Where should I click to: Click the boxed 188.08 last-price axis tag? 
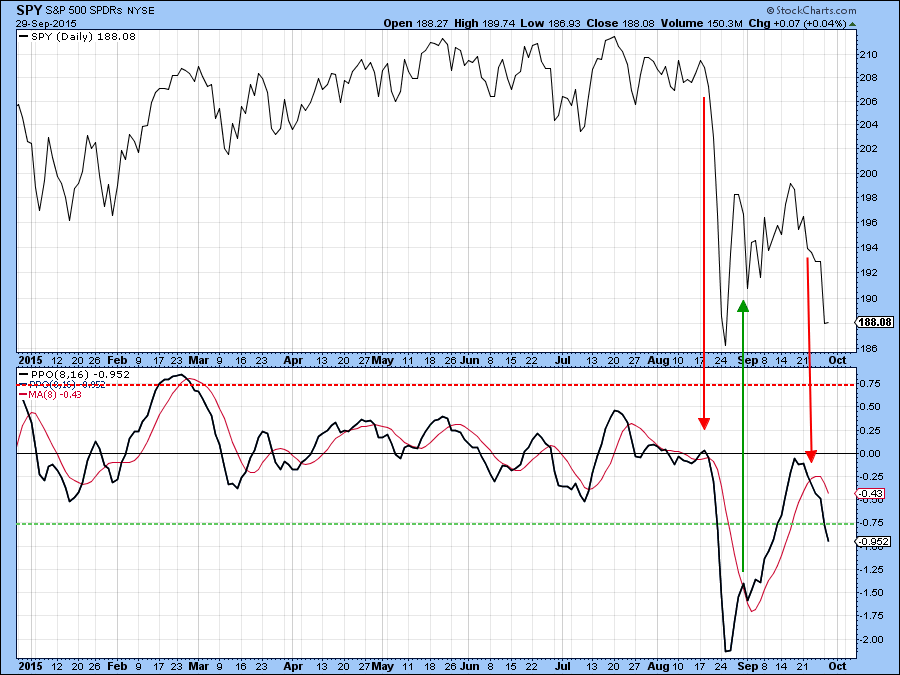875,322
